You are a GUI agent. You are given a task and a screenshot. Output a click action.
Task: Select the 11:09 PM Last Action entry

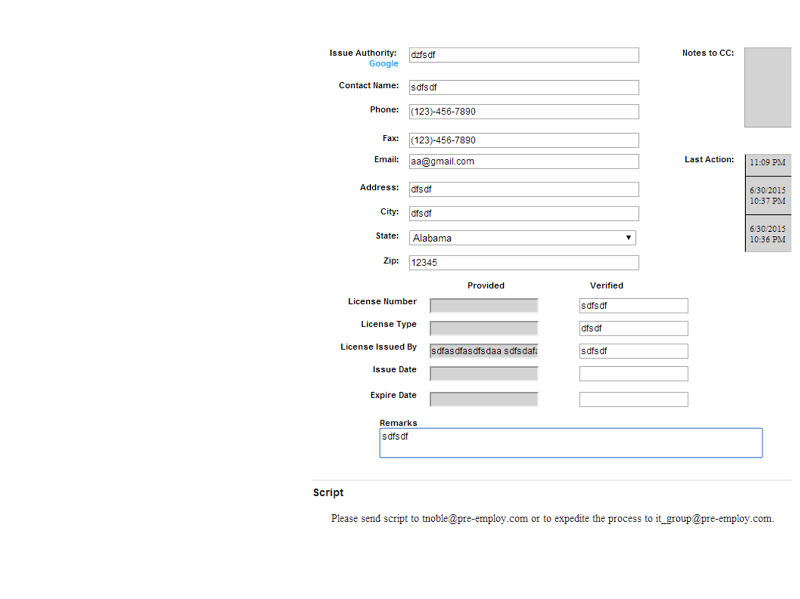(x=768, y=165)
